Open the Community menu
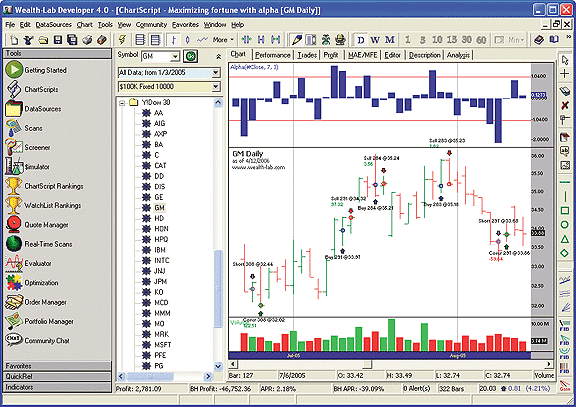576x407 pixels. (x=151, y=25)
